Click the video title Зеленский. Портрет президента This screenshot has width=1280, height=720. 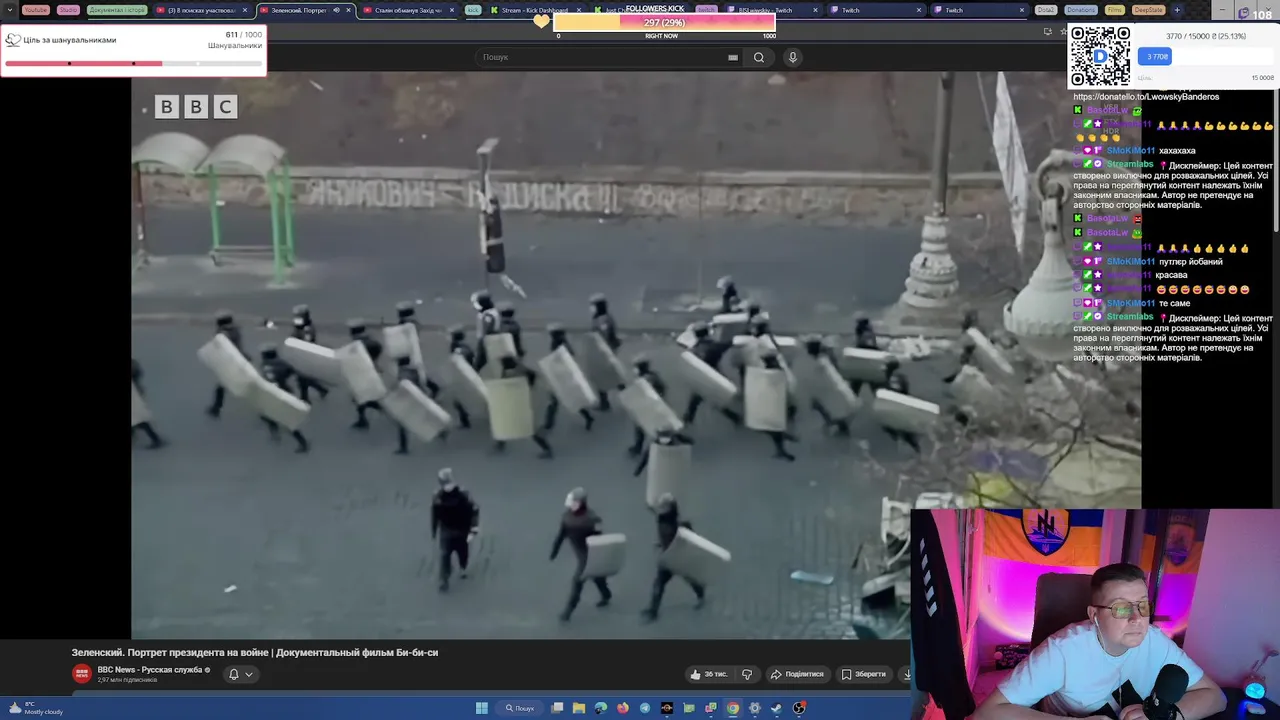[x=255, y=652]
